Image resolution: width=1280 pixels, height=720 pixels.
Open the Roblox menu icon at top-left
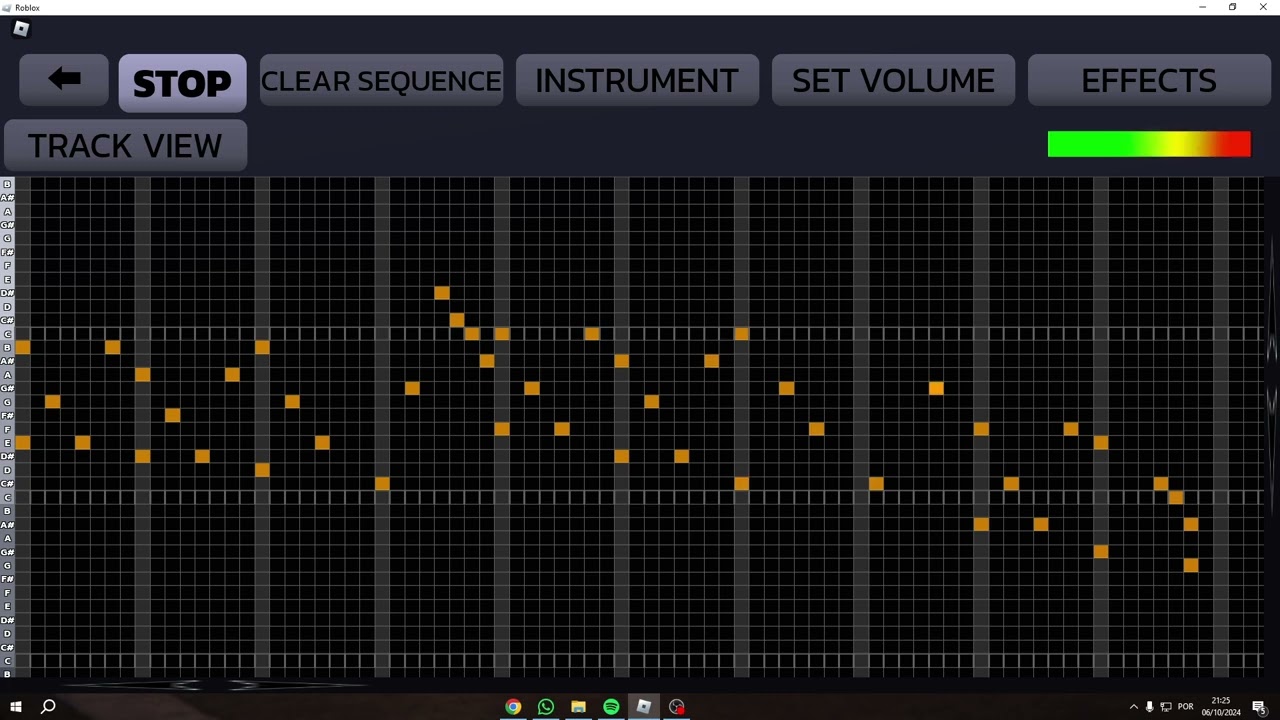click(21, 29)
